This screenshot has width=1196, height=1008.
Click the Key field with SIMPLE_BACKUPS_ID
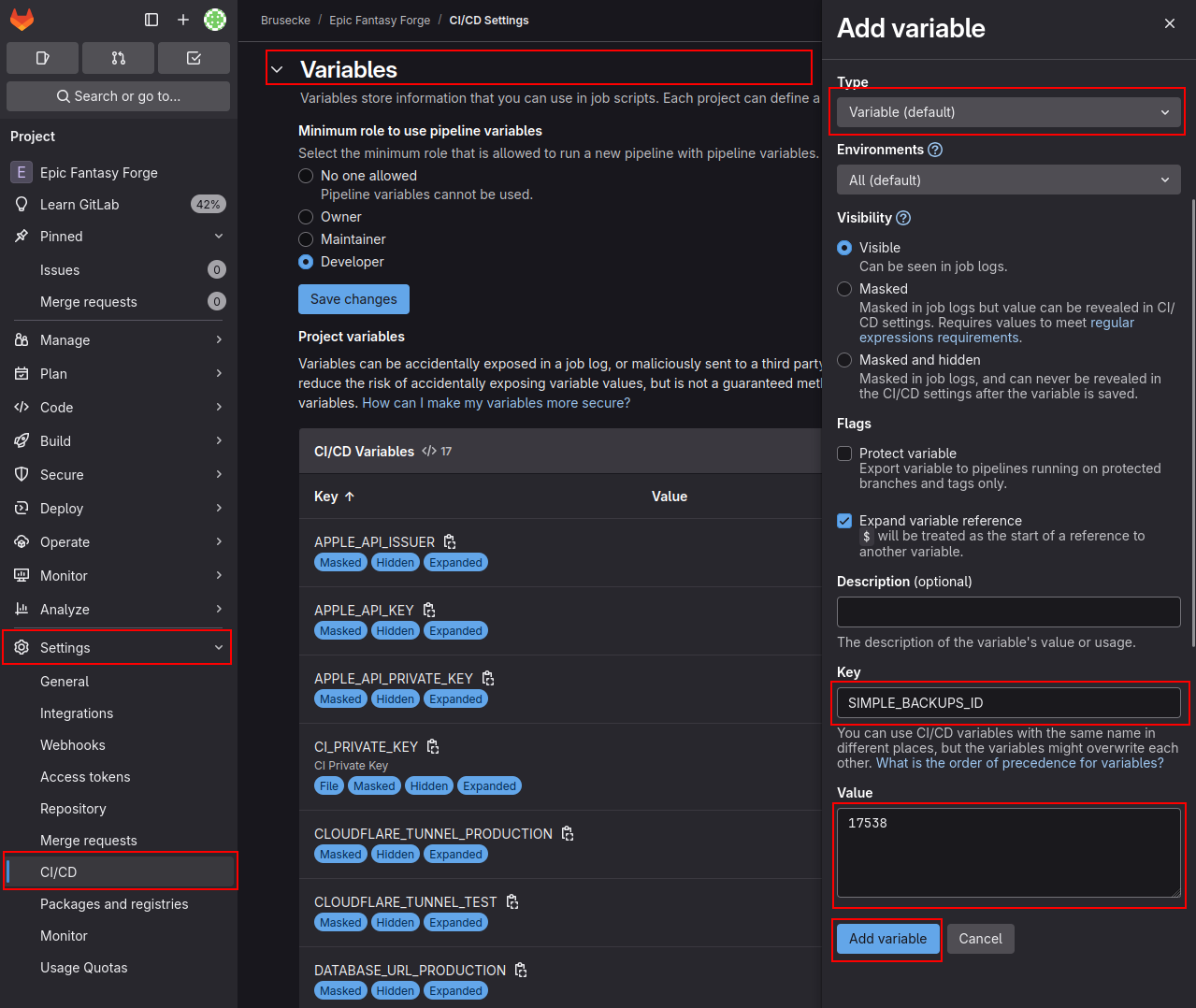[1009, 703]
